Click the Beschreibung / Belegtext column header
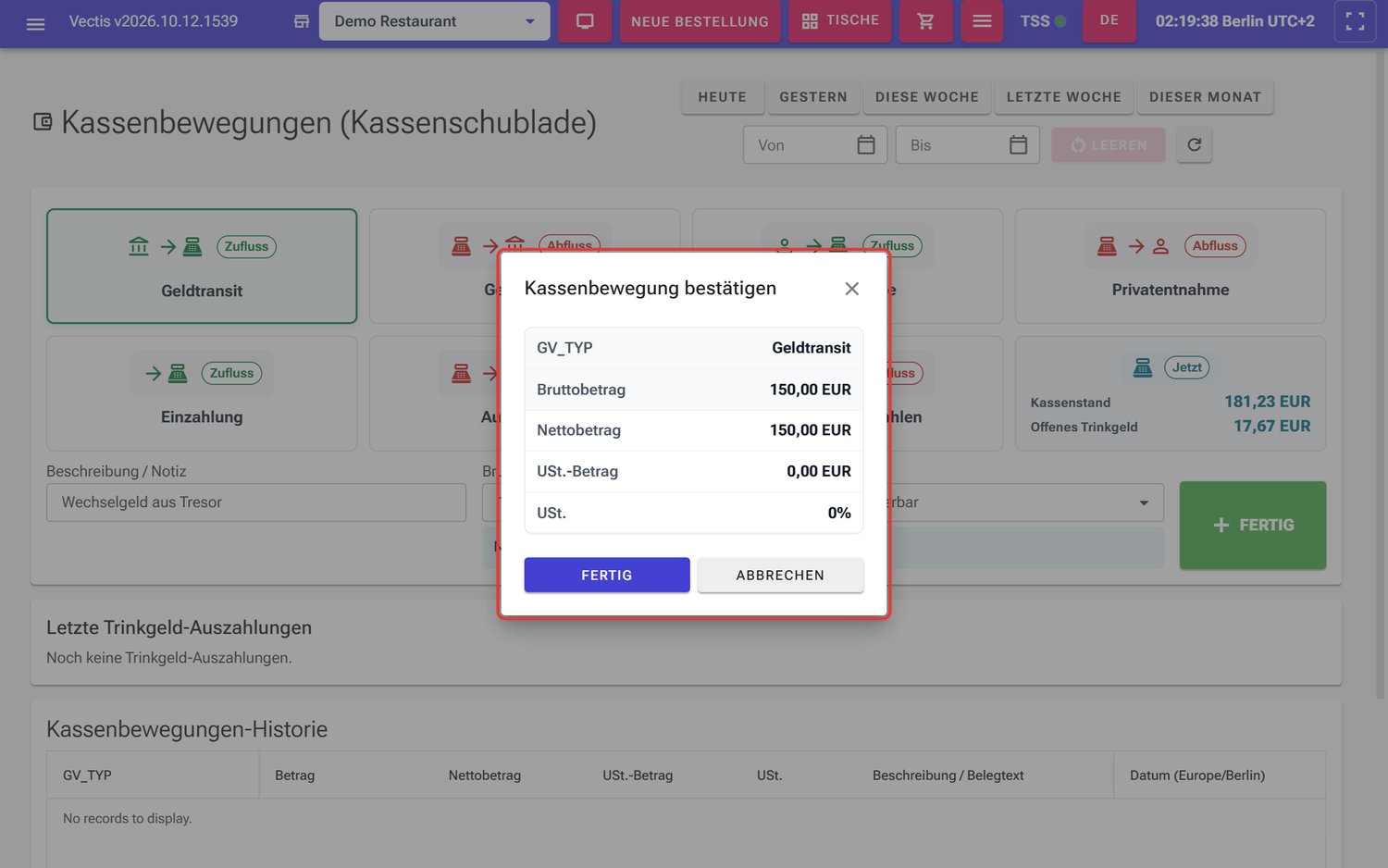 point(948,775)
